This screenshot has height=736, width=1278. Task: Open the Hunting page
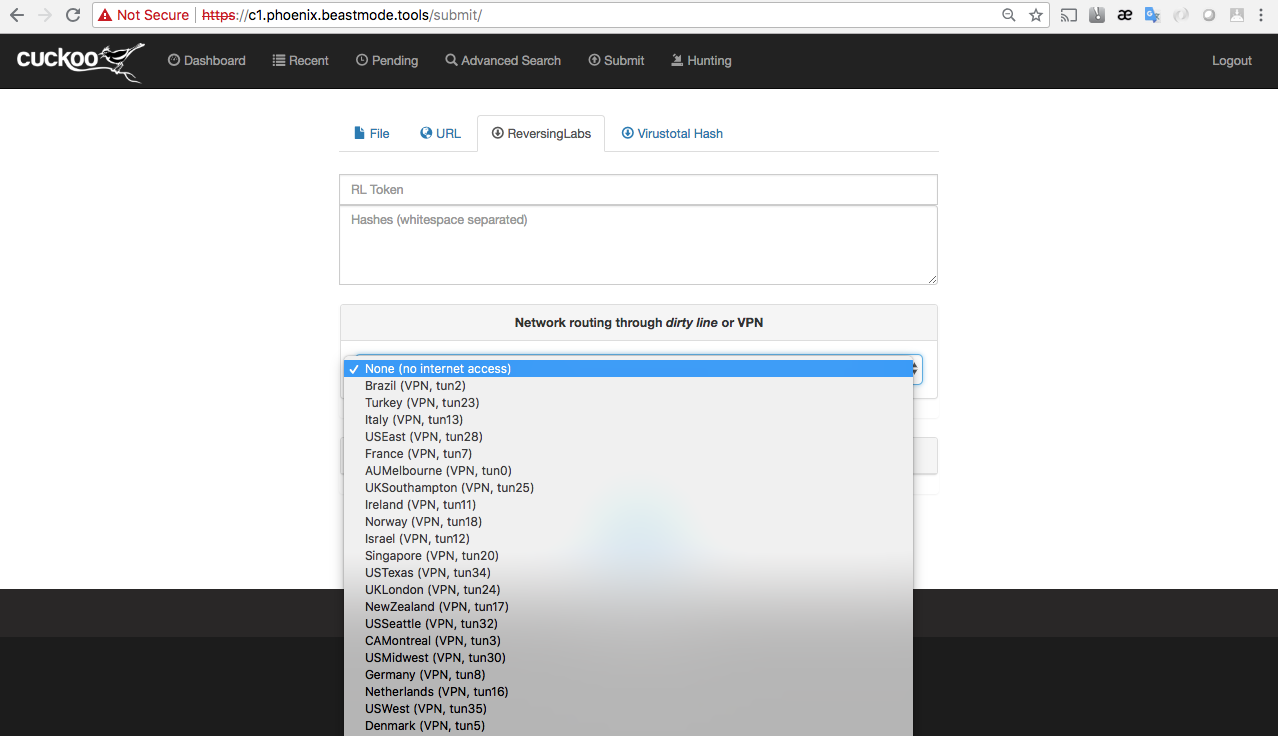[701, 61]
